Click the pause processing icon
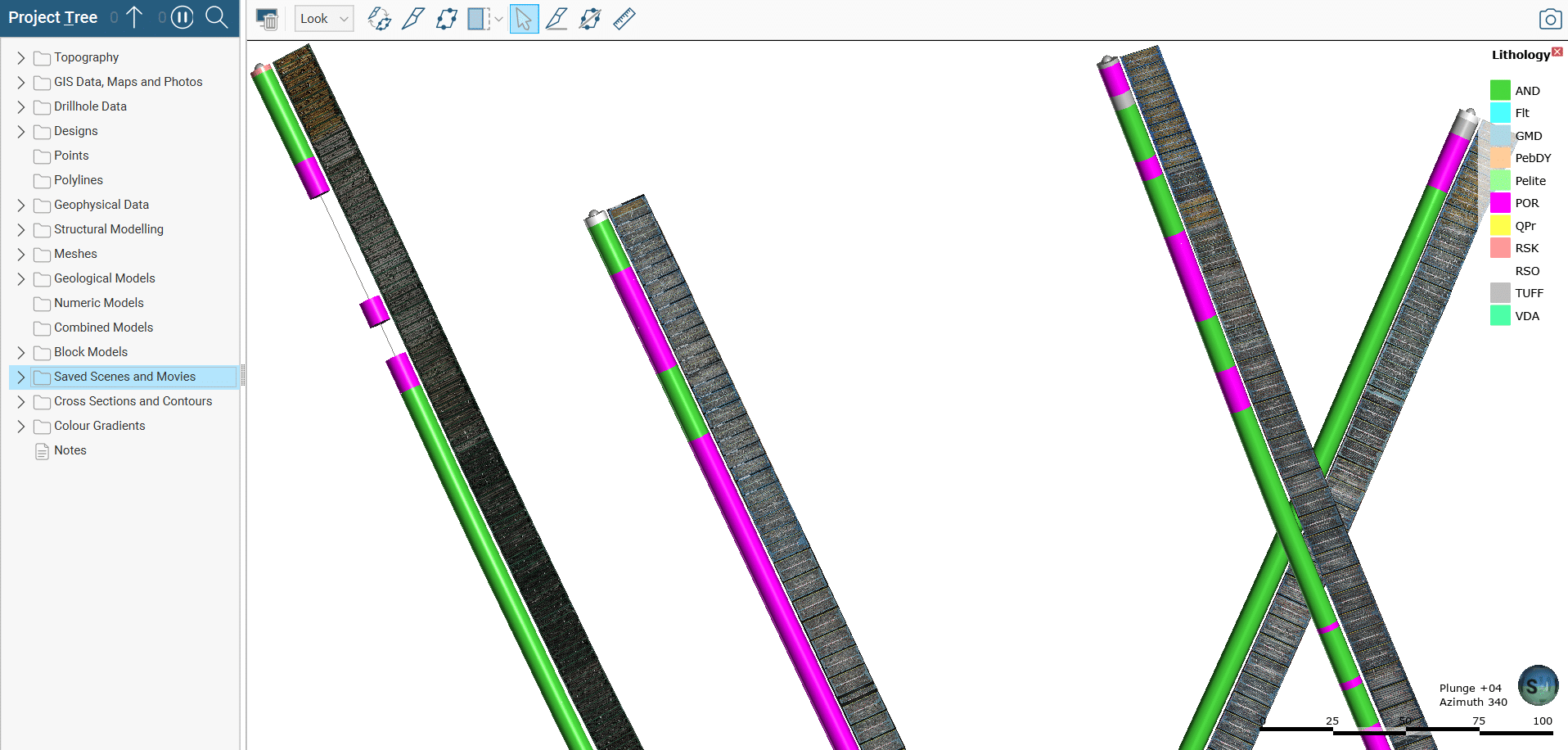 point(182,17)
